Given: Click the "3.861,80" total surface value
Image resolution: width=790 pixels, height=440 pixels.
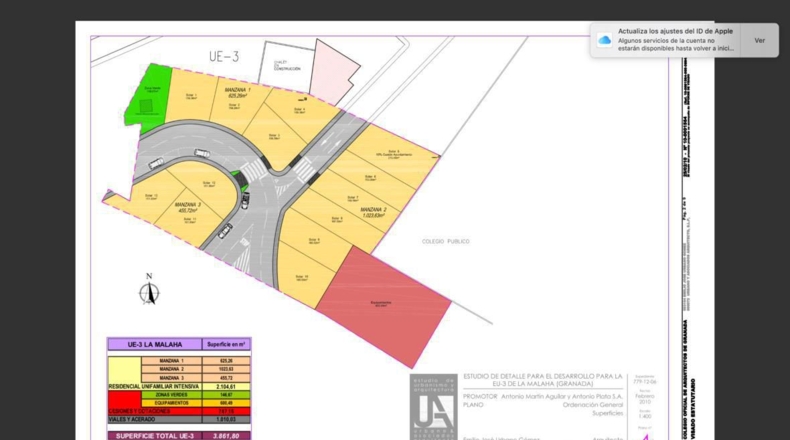Looking at the screenshot, I should (226, 436).
